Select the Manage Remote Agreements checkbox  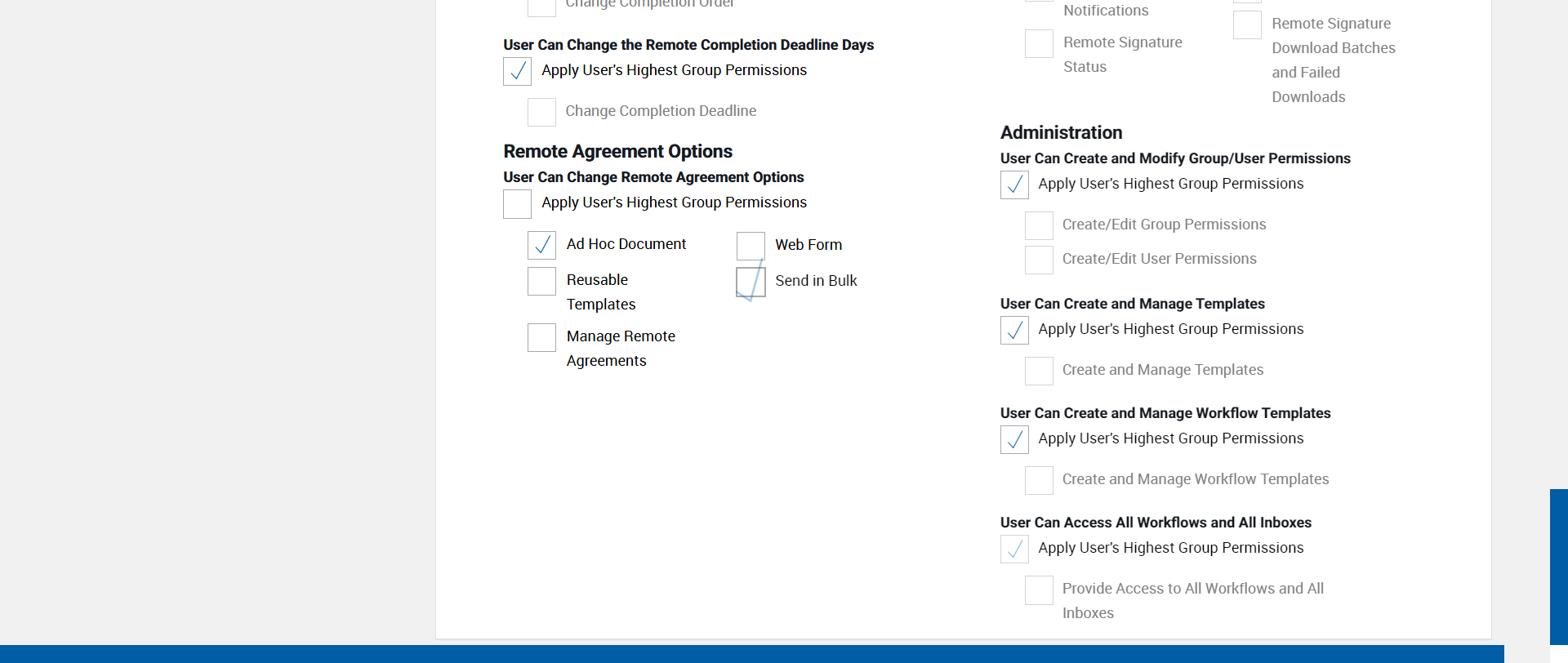tap(541, 337)
